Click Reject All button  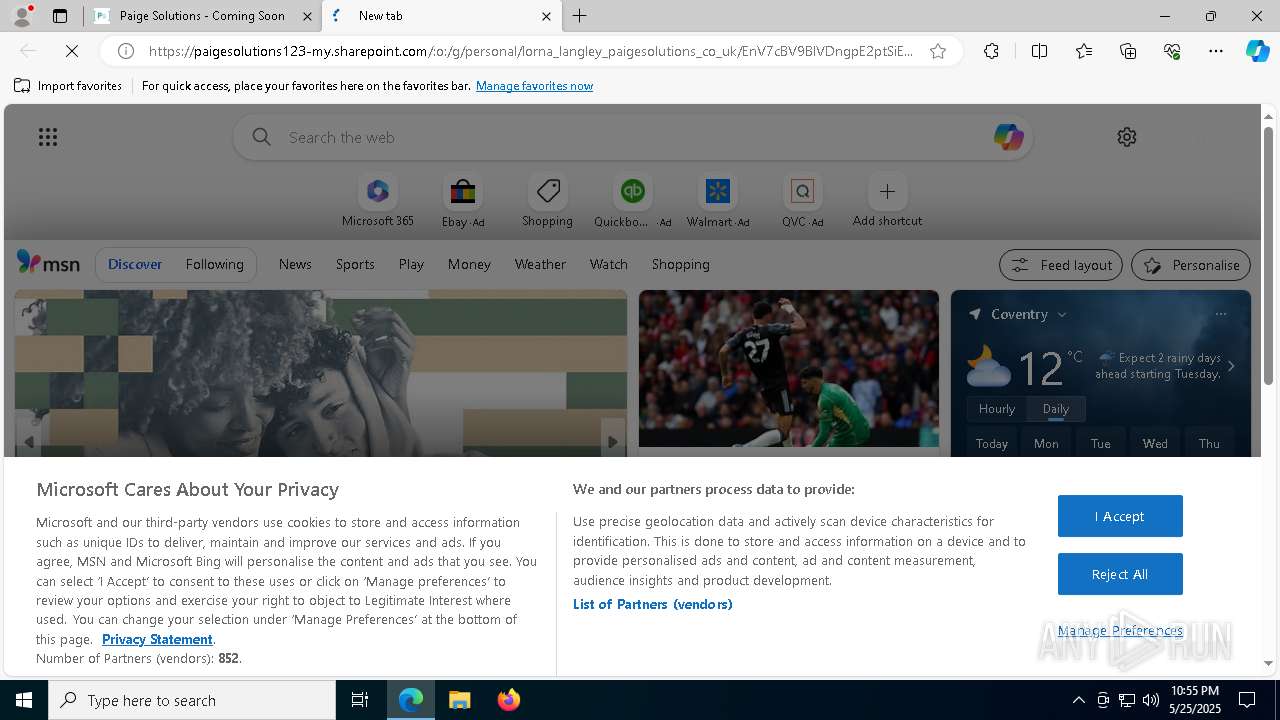tap(1120, 574)
